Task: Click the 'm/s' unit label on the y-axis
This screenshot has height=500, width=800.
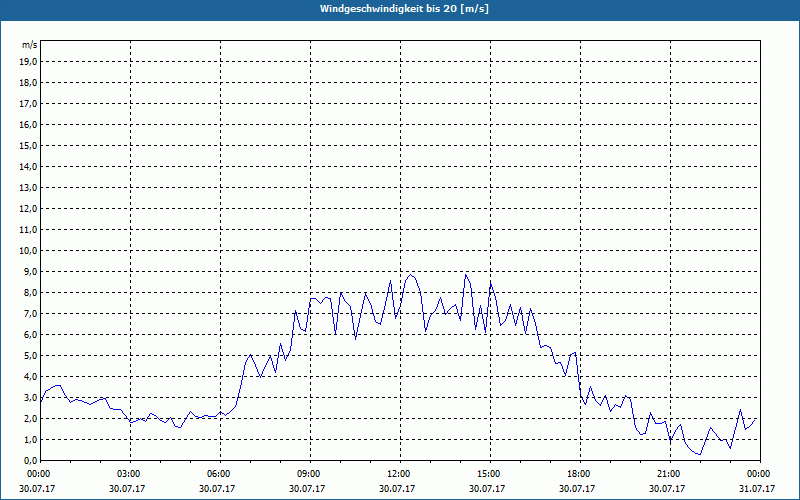Action: tap(29, 45)
